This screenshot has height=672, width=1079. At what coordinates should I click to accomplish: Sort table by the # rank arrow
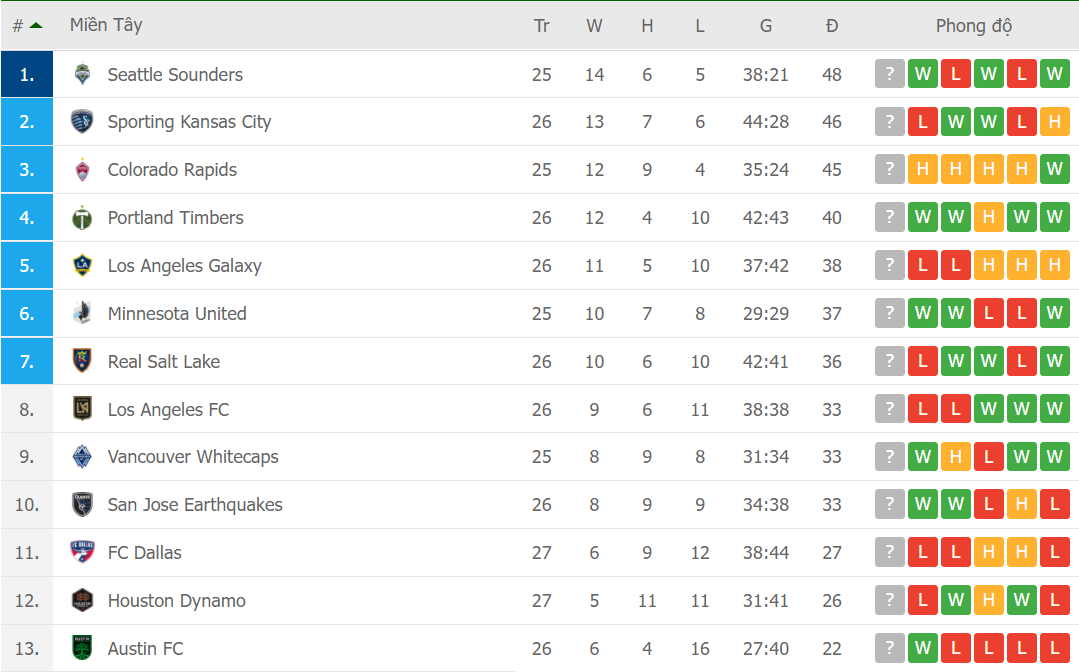36,26
